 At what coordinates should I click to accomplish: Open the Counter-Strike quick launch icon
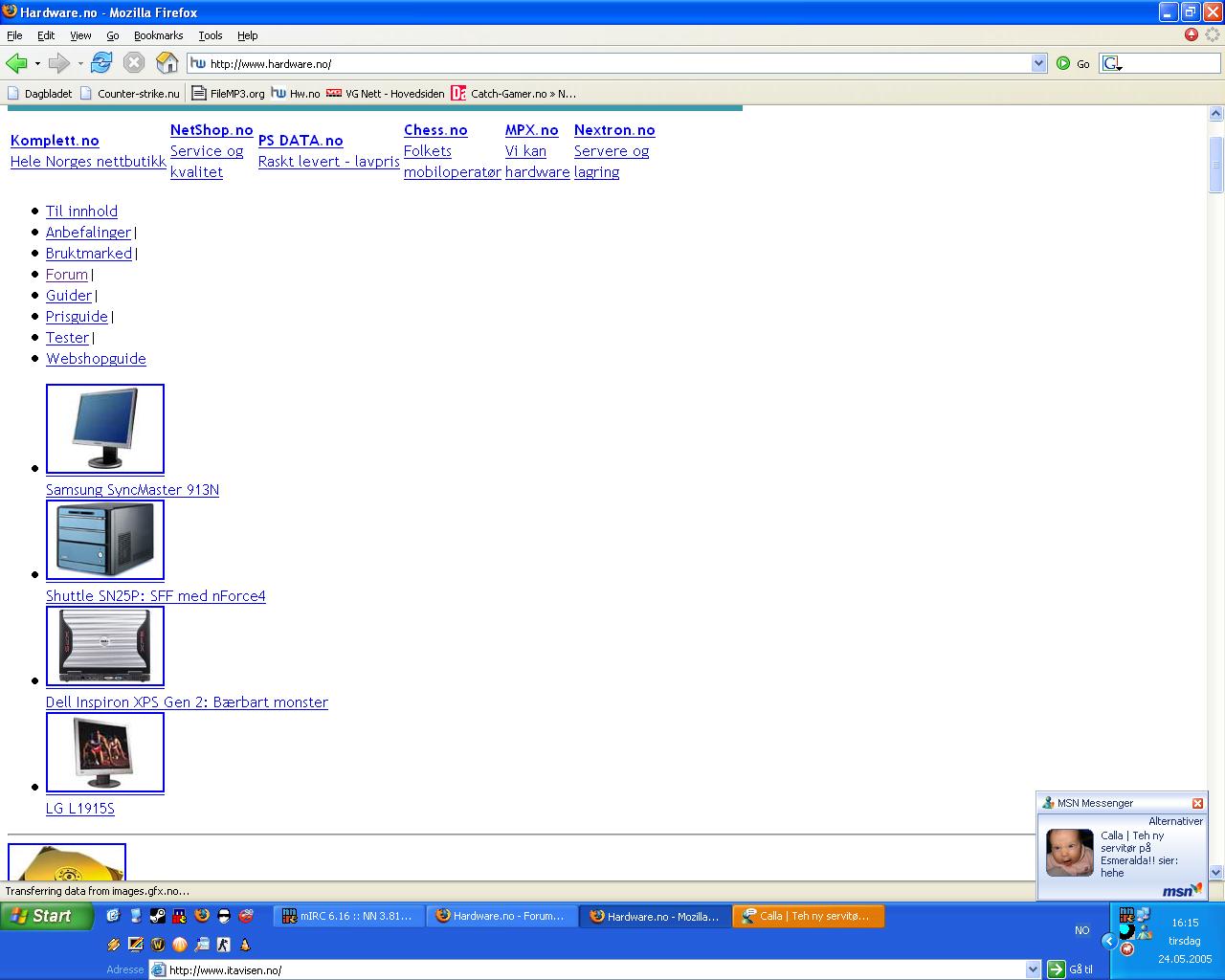click(223, 945)
